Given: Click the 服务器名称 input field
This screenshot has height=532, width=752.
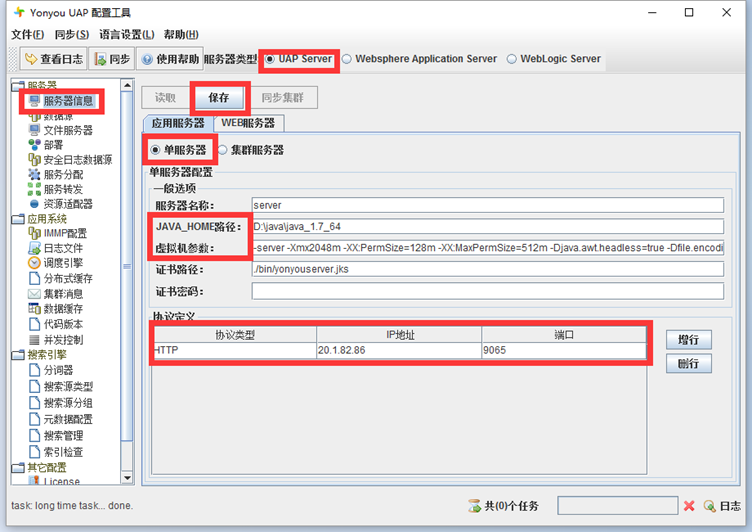Looking at the screenshot, I should pos(487,205).
